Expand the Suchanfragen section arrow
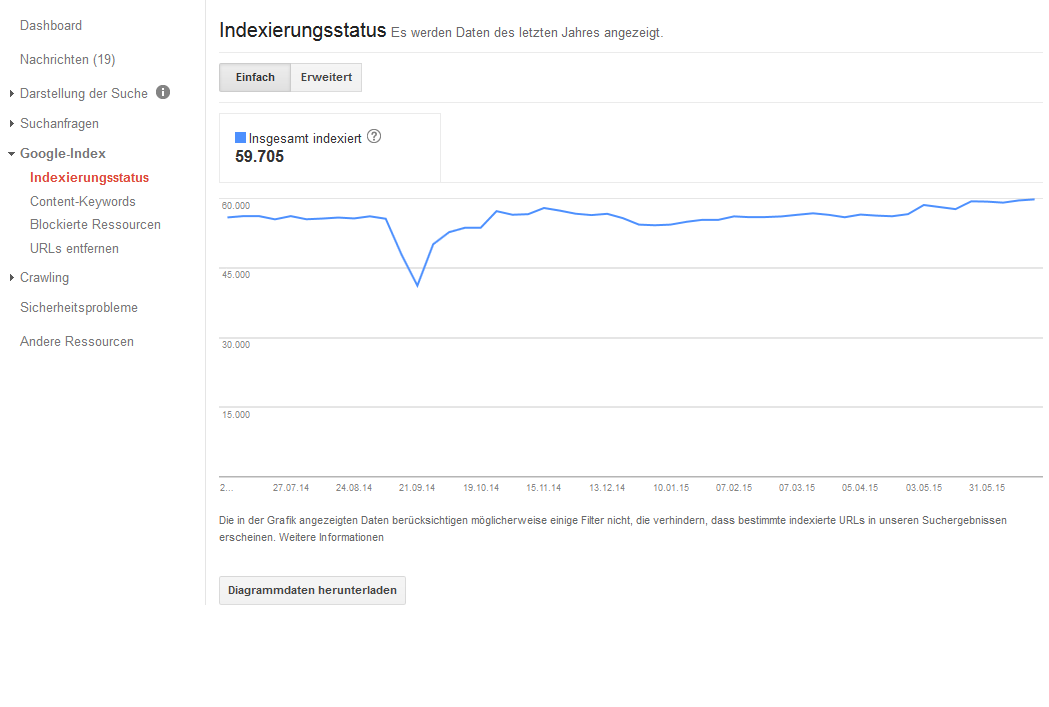Screen dimensions: 1049x707 tap(11, 124)
